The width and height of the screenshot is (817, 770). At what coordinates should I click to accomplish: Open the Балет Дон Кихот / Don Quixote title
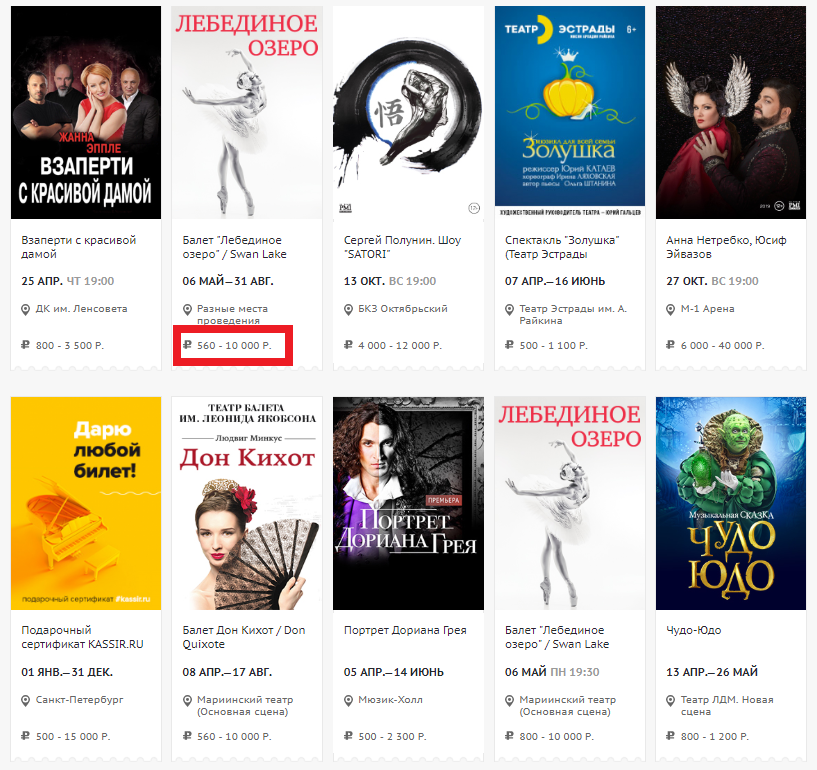coord(244,637)
